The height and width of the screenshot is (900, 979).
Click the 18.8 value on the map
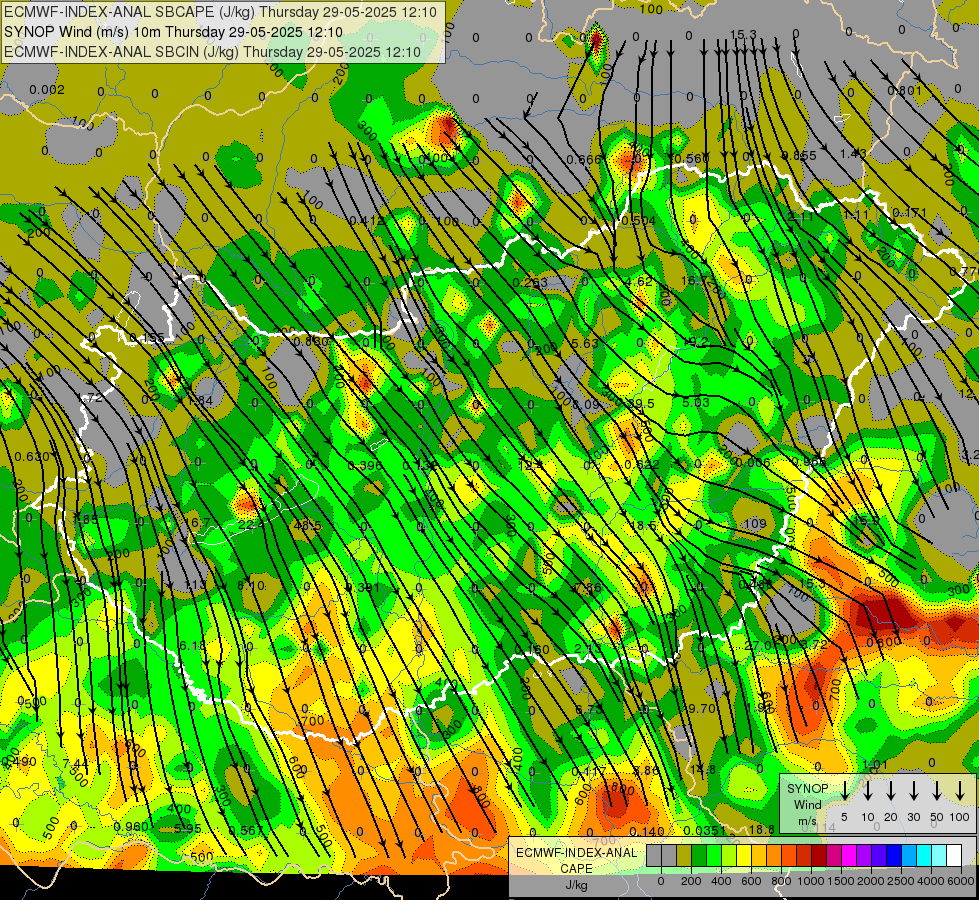click(x=762, y=829)
